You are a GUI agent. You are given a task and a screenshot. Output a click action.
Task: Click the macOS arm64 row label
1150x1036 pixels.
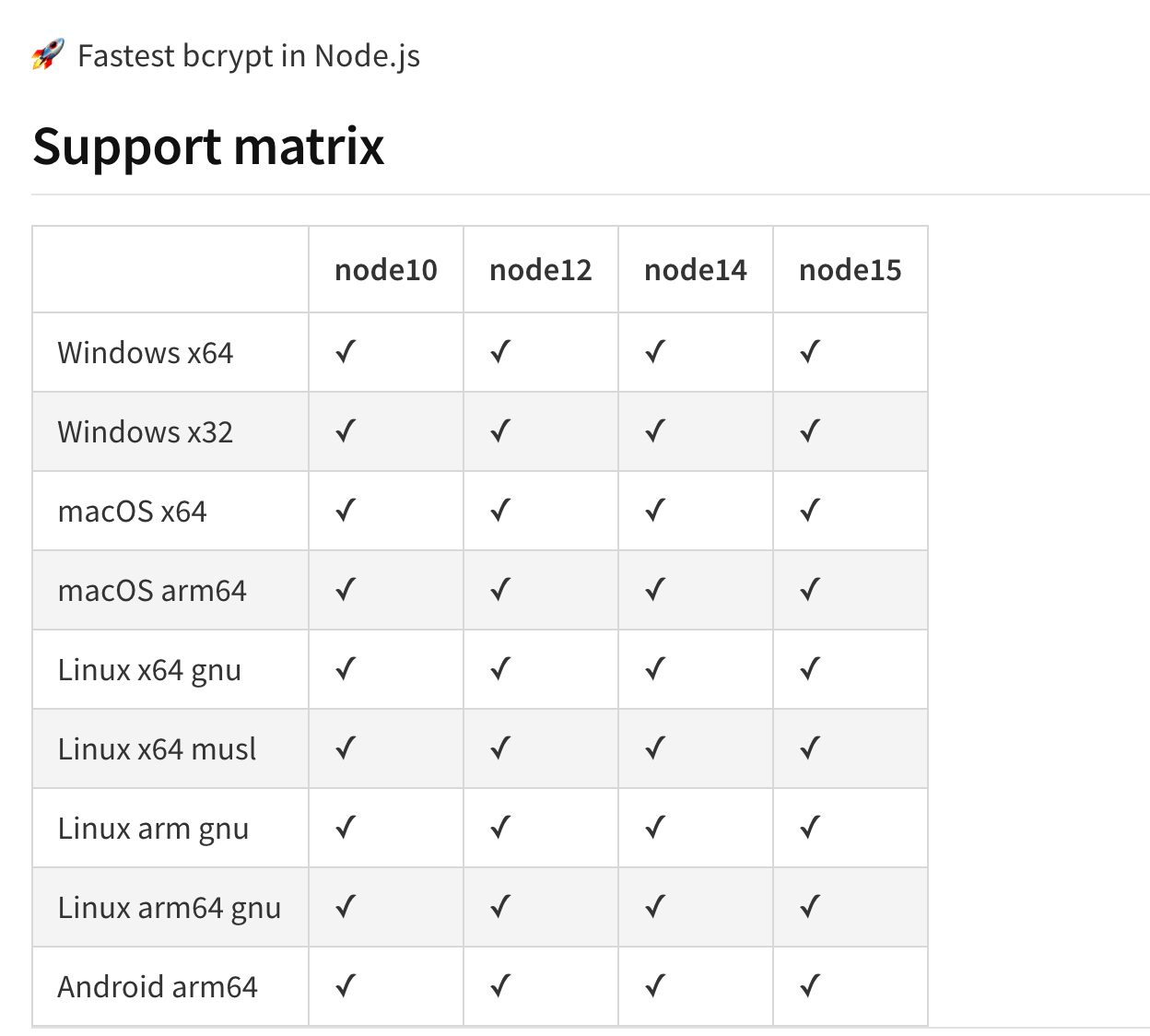(152, 591)
